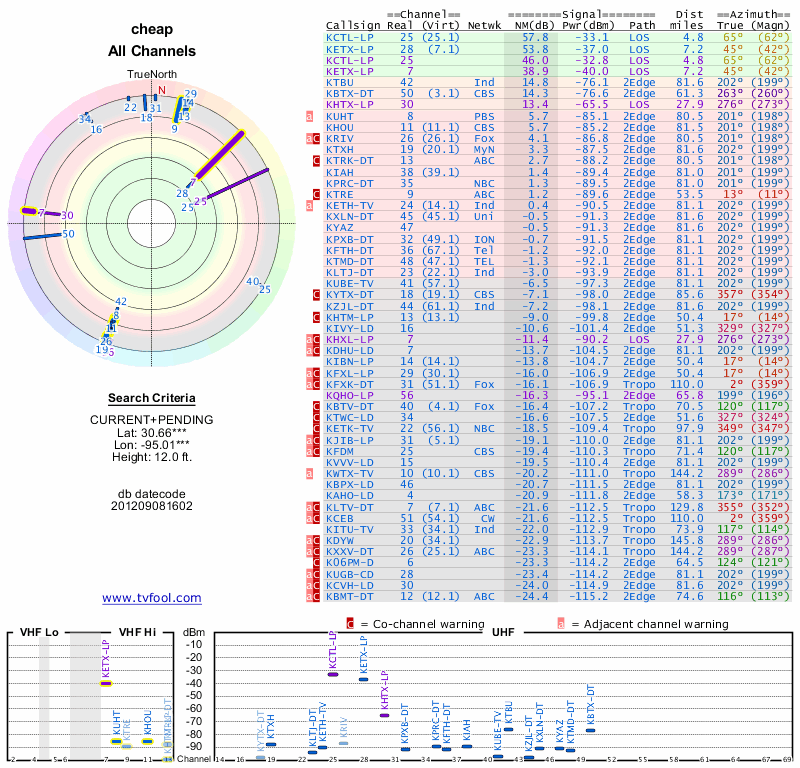Open the www.tvfool.com link

coord(152,598)
